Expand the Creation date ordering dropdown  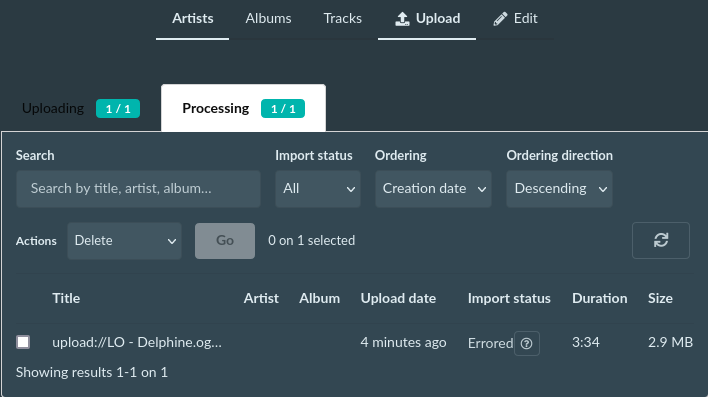[433, 189]
